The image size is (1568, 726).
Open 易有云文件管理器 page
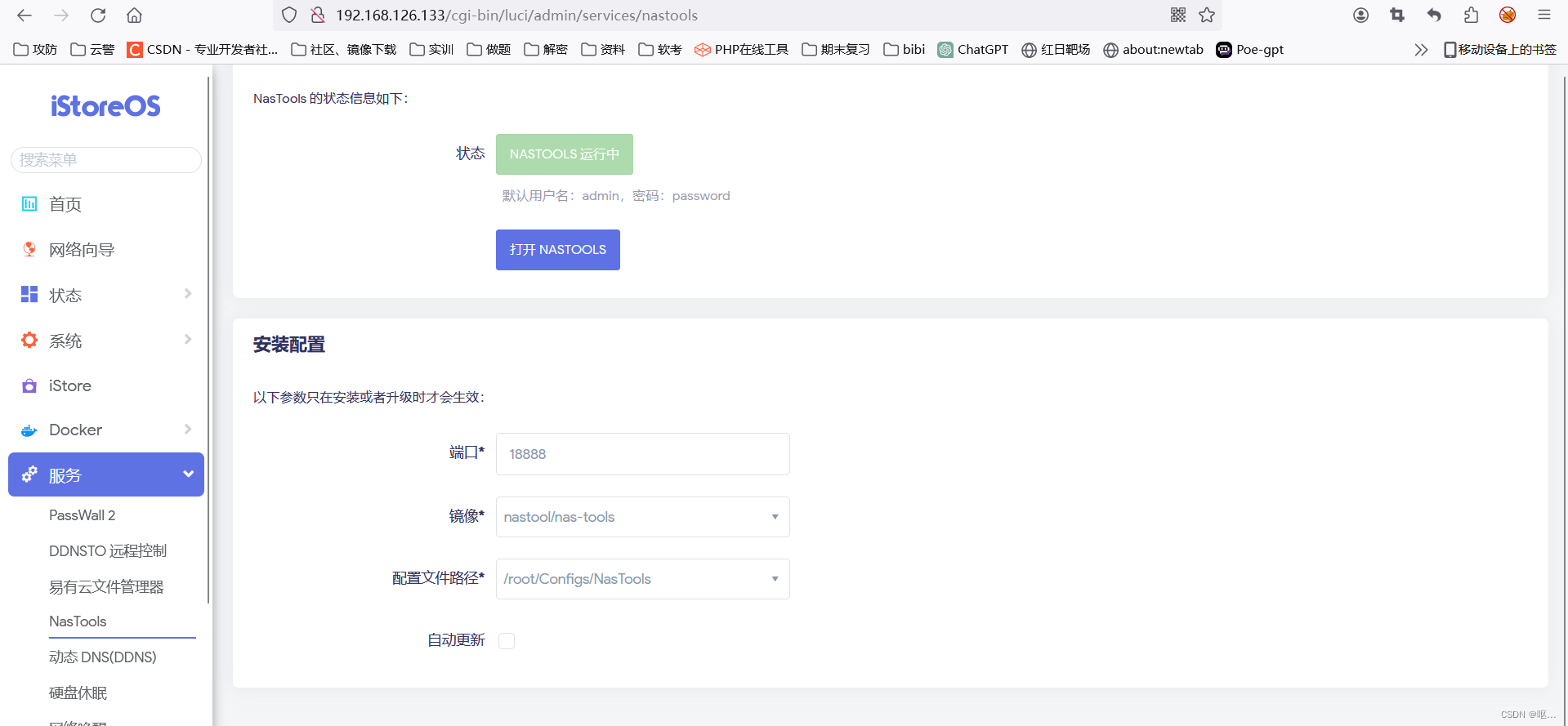106,587
